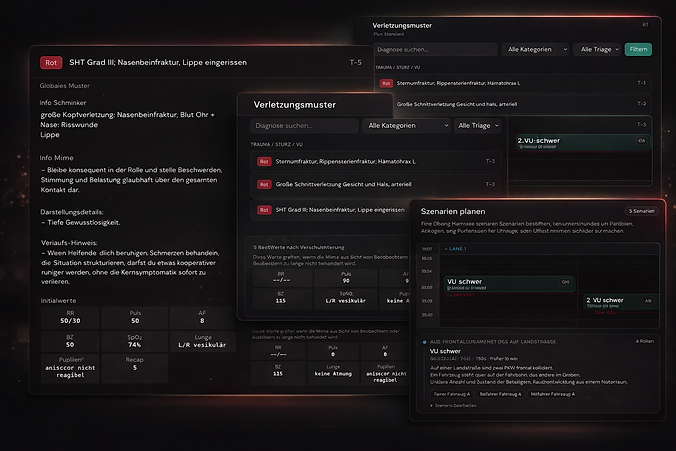The image size is (676, 451).
Task: Select Puls 50 cell in Initialwerte
Action: click(x=135, y=317)
